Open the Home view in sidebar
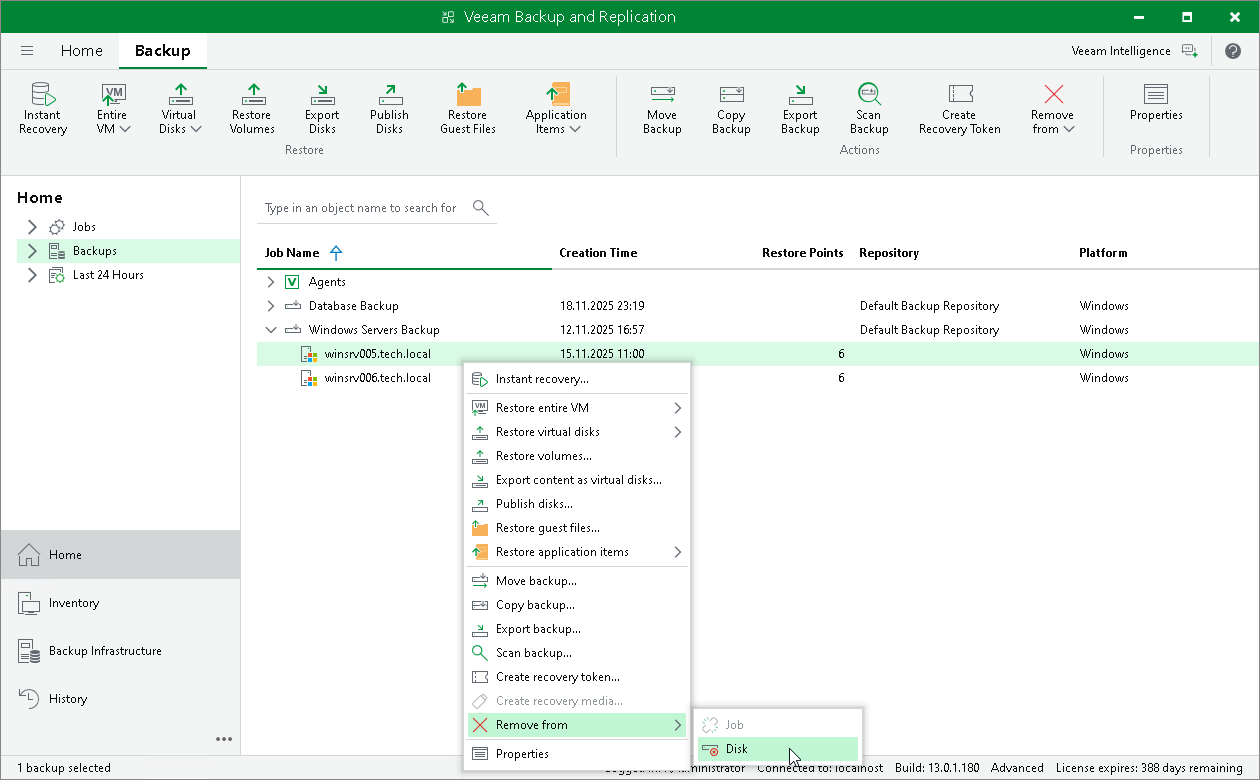This screenshot has height=780, width=1260. tap(120, 555)
